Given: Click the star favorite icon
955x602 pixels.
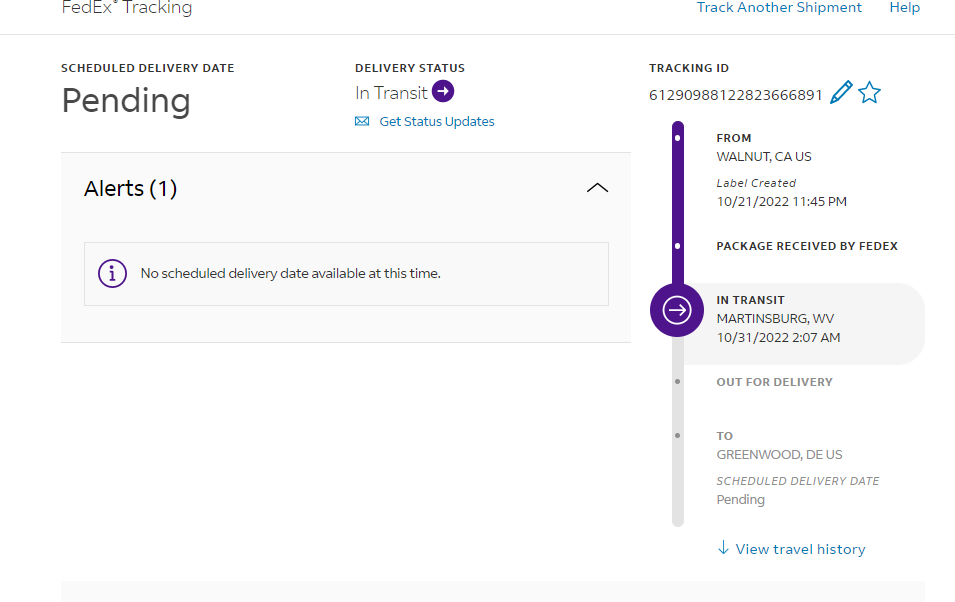Looking at the screenshot, I should coord(870,94).
